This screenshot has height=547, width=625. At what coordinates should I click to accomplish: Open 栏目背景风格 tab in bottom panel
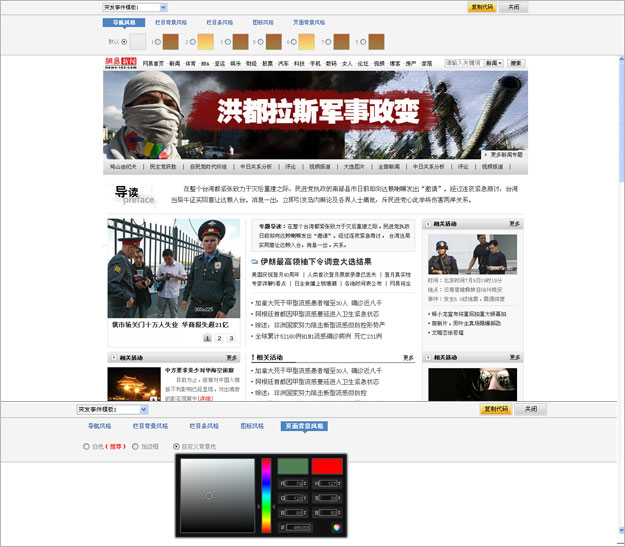[150, 426]
